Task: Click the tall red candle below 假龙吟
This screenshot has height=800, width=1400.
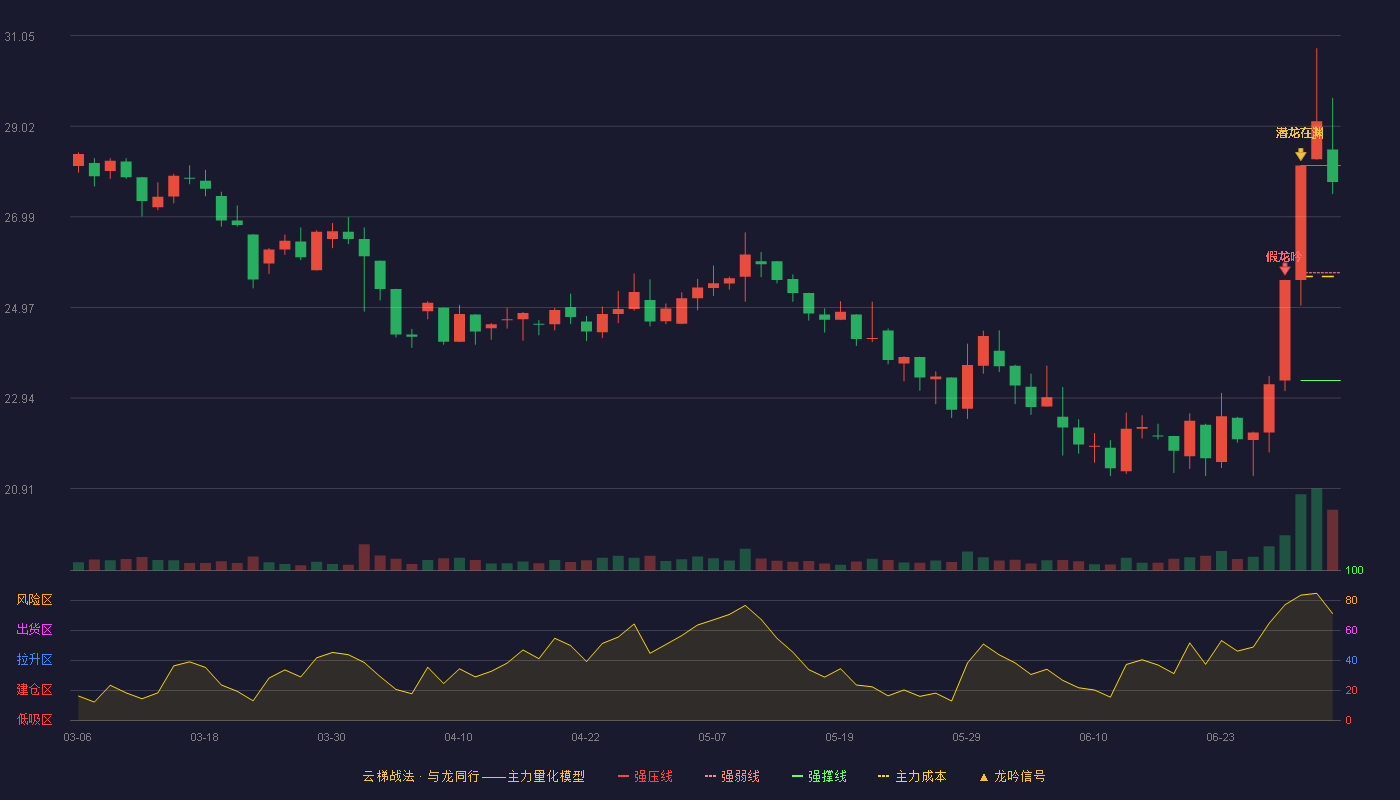Action: coord(1285,330)
